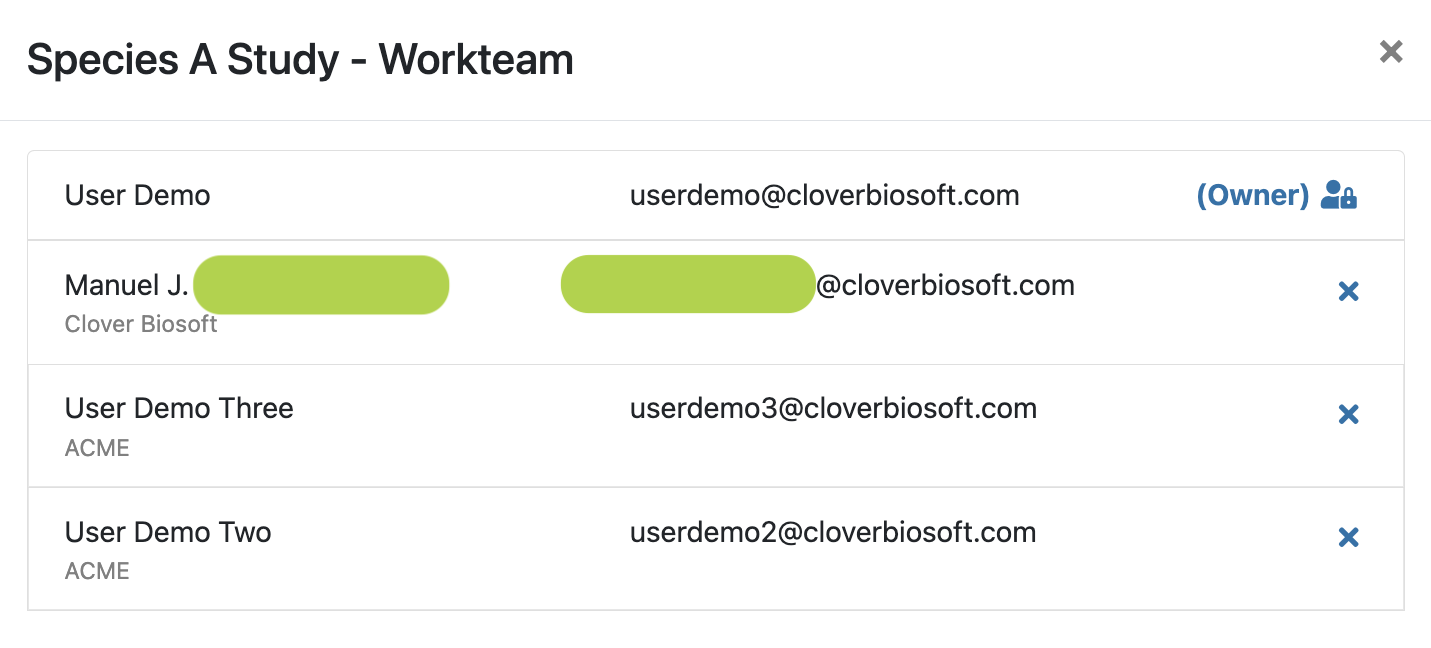Click the Species A Study - Workteam title

coord(300,60)
